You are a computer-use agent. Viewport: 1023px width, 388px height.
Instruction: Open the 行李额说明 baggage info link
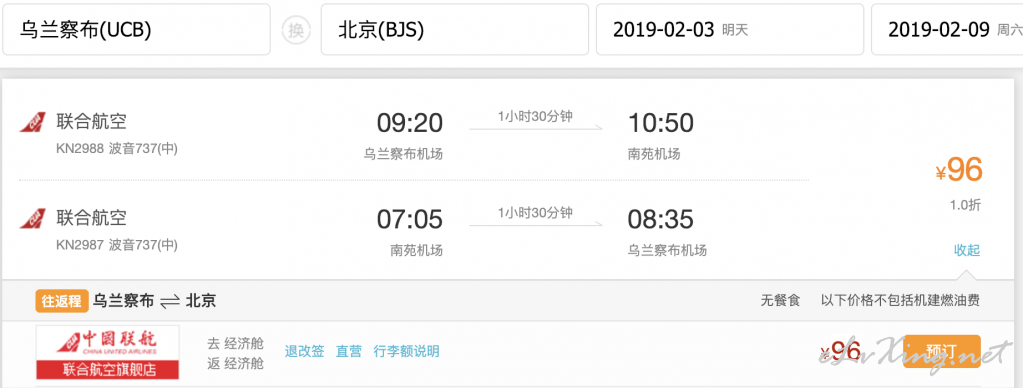[x=406, y=351]
